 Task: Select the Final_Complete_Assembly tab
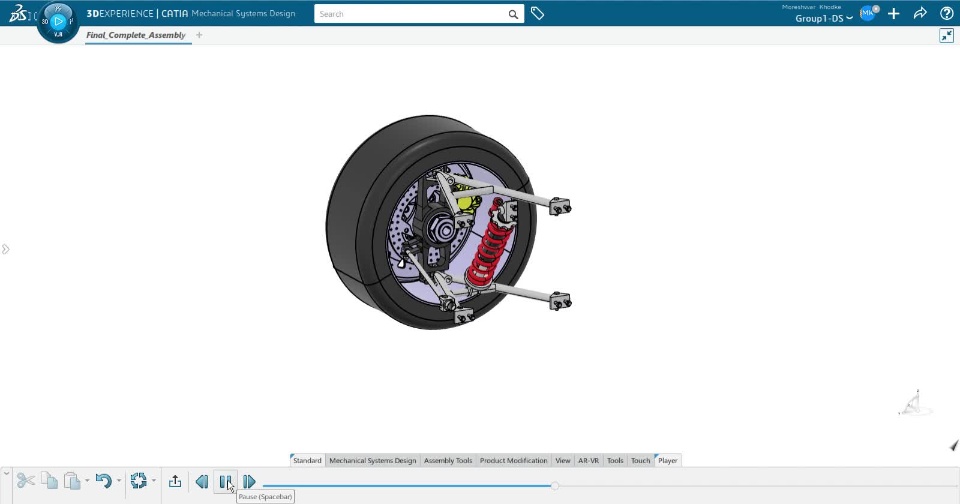[x=136, y=35]
